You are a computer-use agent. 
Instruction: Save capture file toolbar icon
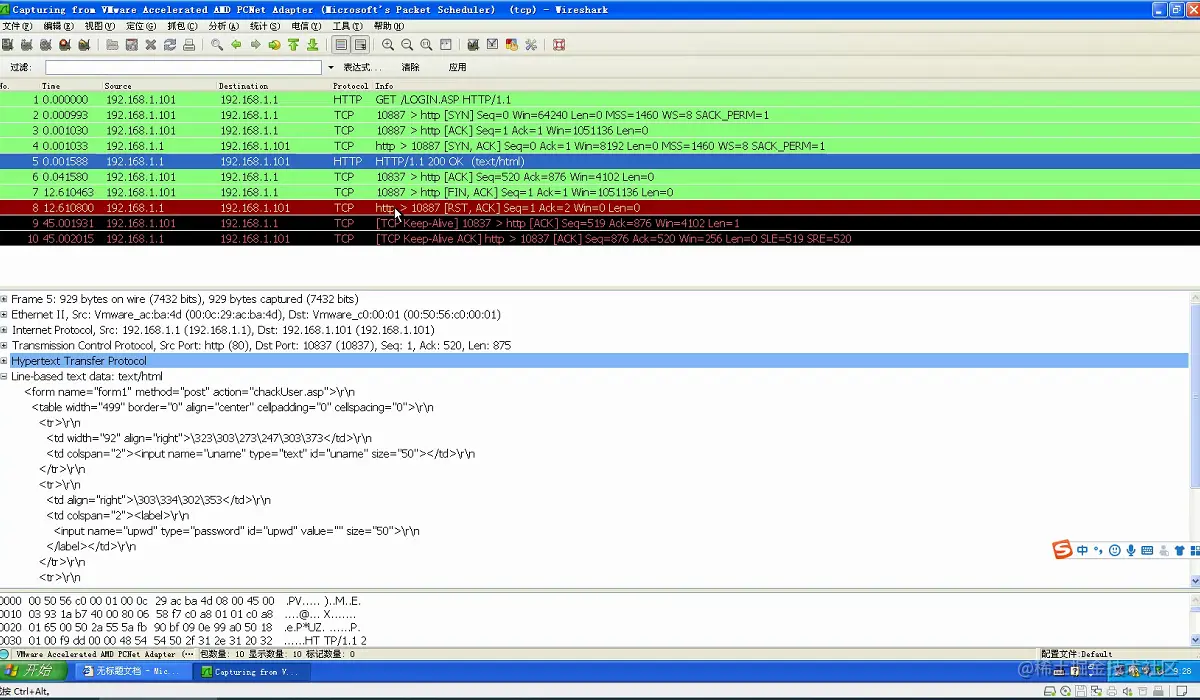pyautogui.click(x=131, y=45)
